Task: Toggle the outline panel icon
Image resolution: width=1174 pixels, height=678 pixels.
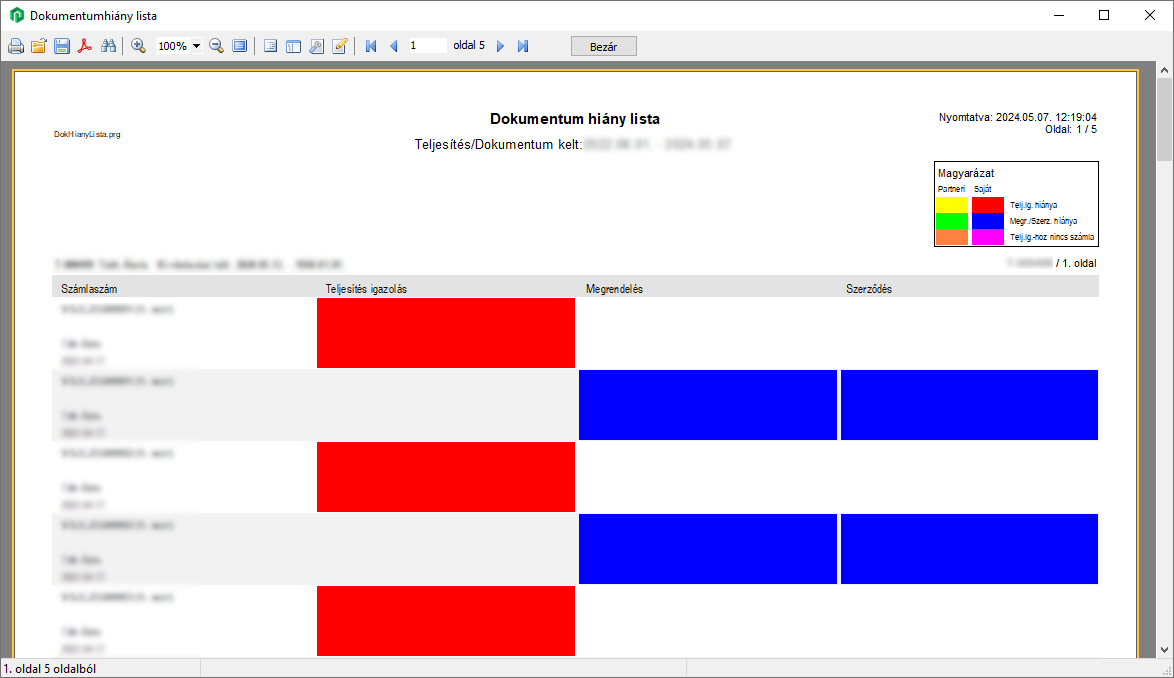Action: pyautogui.click(x=270, y=46)
